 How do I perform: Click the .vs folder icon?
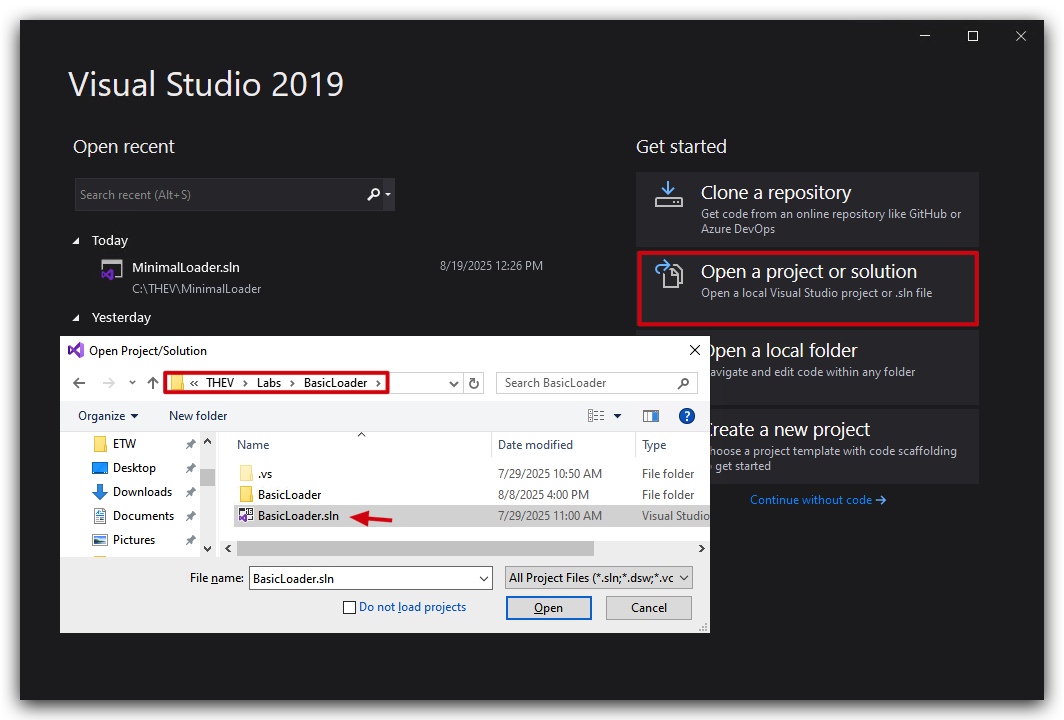tap(246, 474)
